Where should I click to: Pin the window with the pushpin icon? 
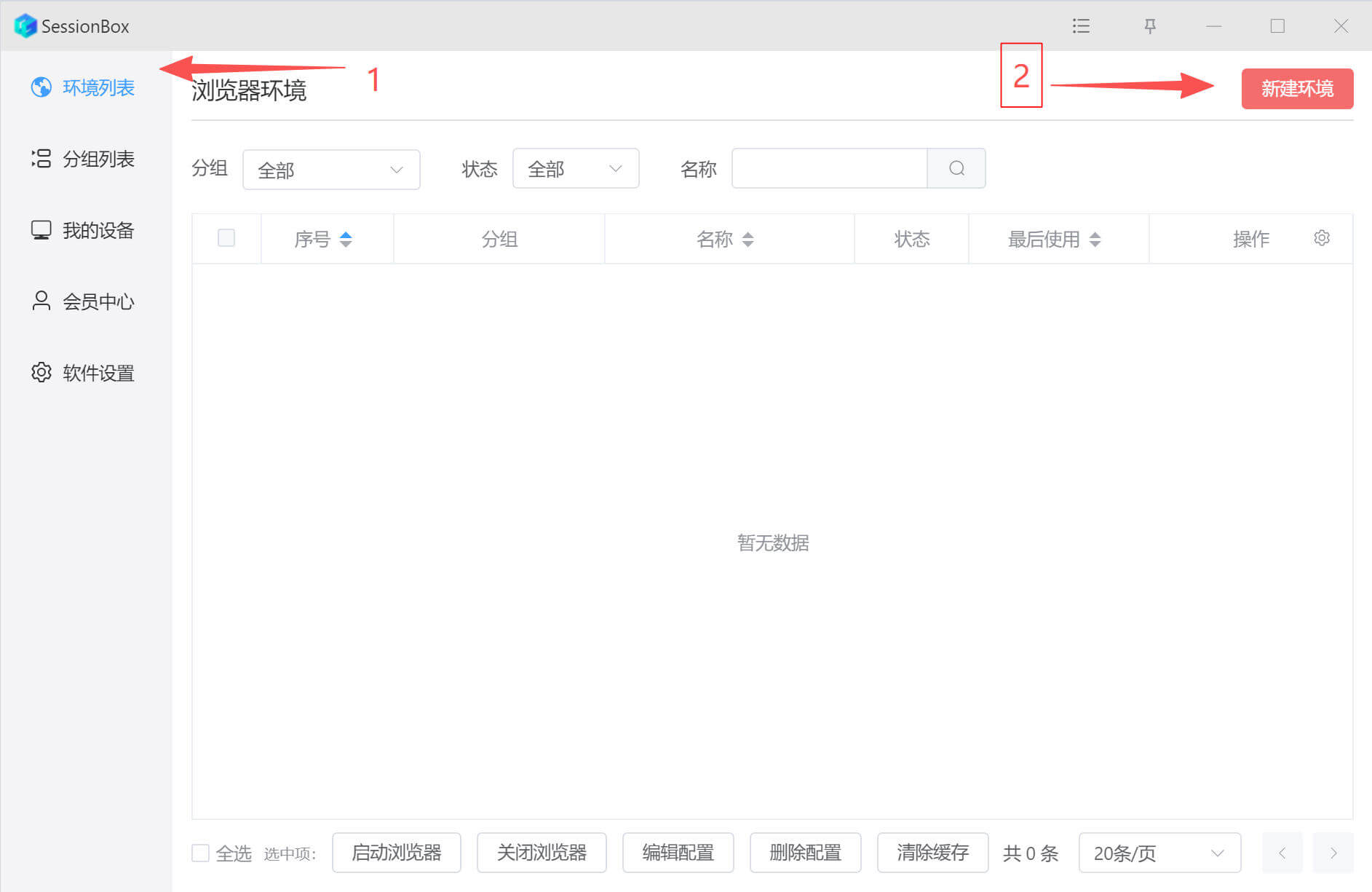[1150, 26]
